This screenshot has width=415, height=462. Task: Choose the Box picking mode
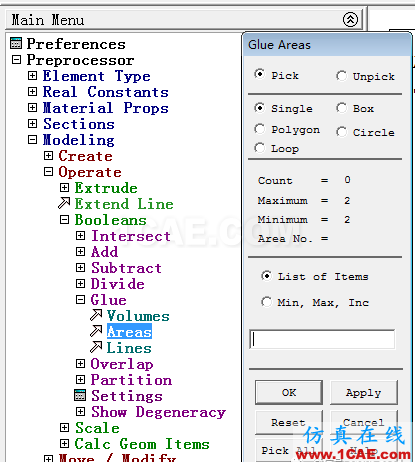pyautogui.click(x=341, y=108)
